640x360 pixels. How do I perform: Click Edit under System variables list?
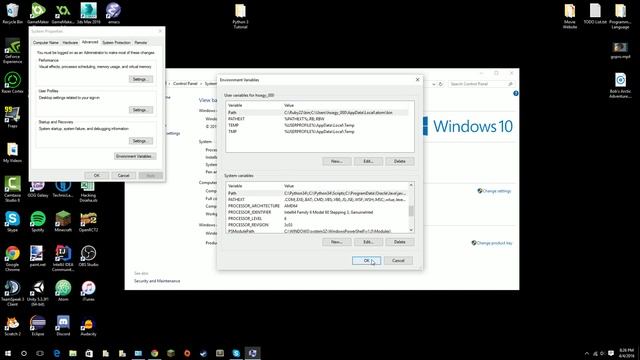[x=368, y=242]
